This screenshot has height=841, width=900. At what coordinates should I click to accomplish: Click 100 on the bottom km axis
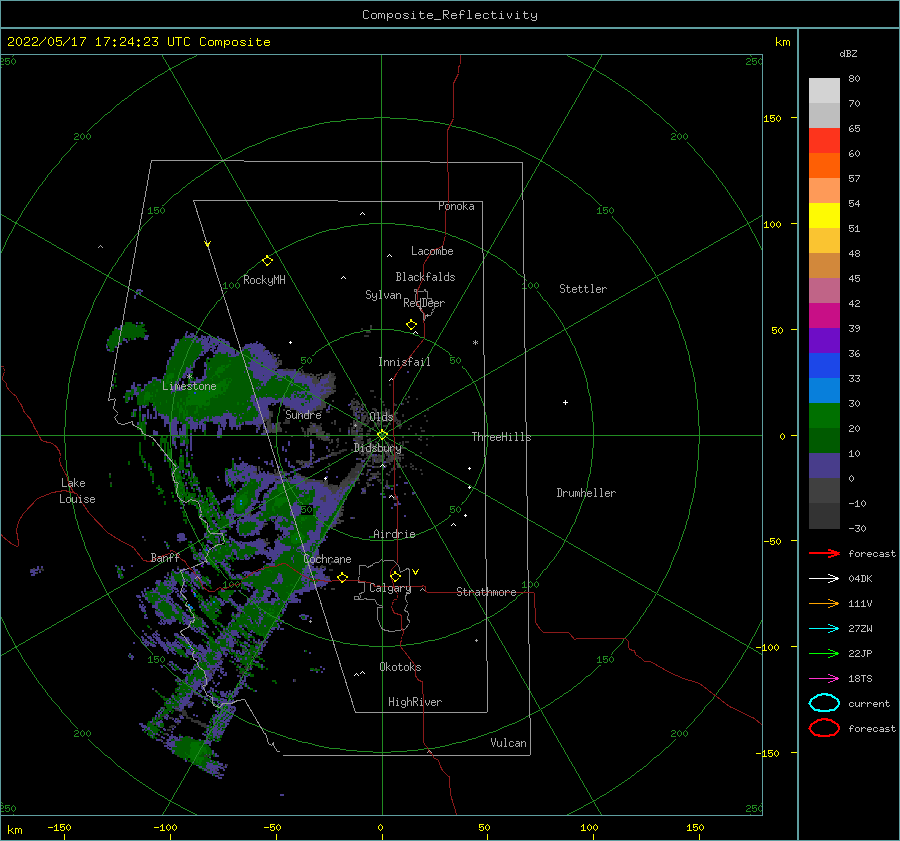tap(589, 827)
